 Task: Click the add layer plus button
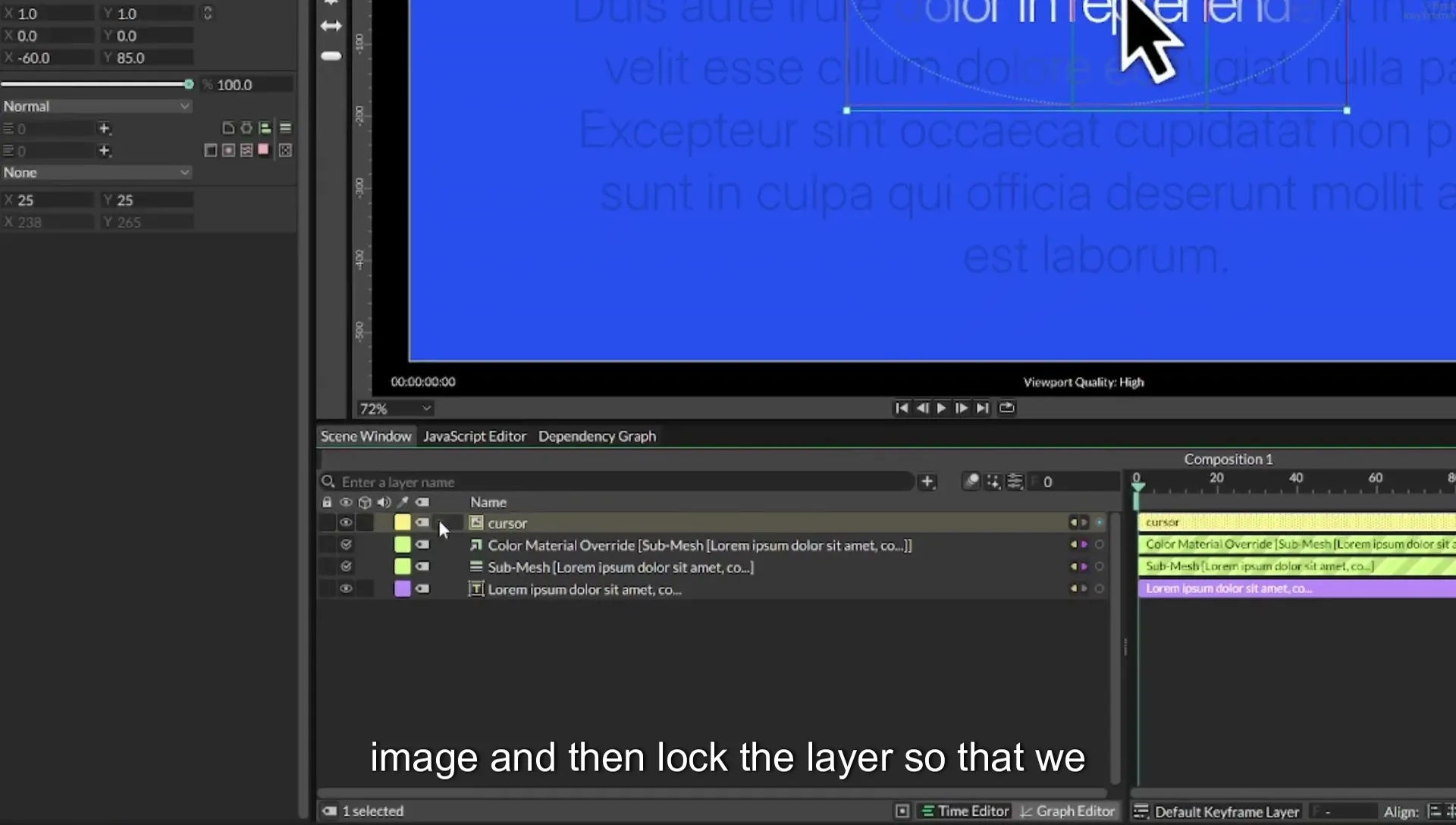tap(927, 482)
